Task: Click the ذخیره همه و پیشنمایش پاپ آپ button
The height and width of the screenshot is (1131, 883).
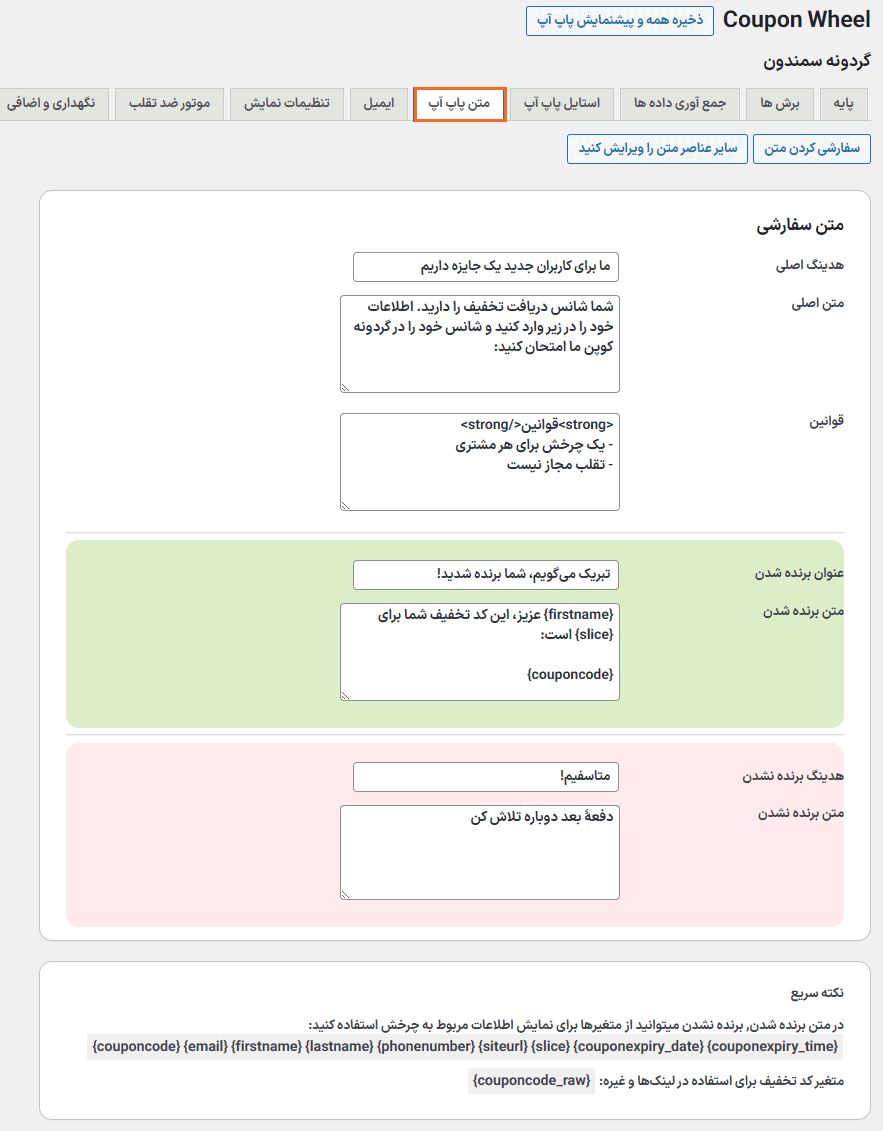Action: [x=620, y=21]
